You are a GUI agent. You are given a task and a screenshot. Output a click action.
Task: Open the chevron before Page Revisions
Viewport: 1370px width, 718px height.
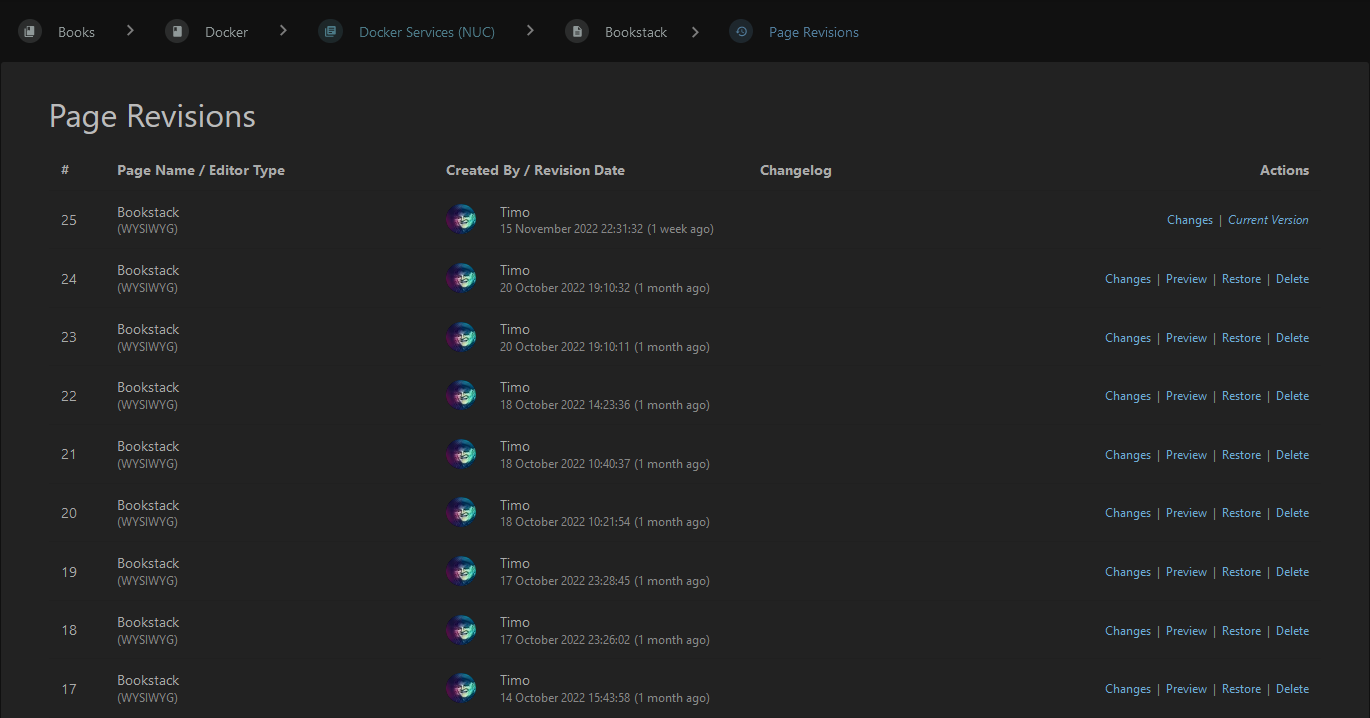click(x=695, y=31)
